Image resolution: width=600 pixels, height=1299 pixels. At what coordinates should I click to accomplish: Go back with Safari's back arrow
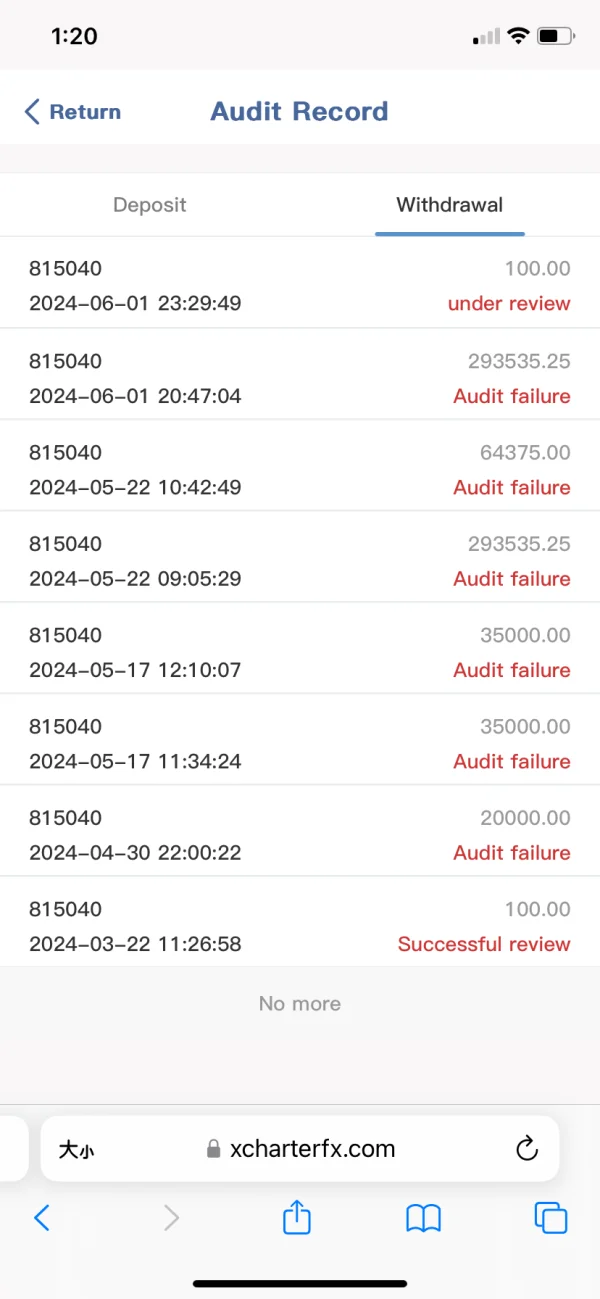[42, 1217]
